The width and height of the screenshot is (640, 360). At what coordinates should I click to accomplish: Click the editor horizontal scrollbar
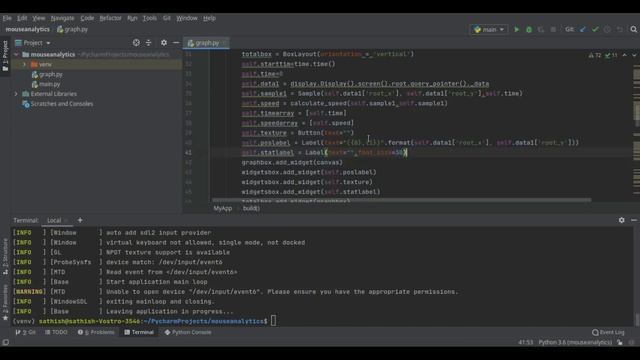point(401,200)
